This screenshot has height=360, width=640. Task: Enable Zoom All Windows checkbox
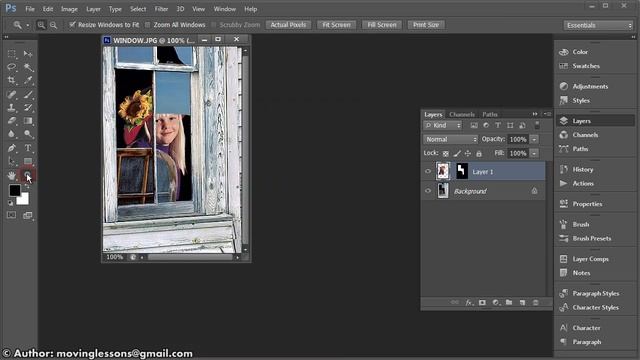click(x=148, y=25)
